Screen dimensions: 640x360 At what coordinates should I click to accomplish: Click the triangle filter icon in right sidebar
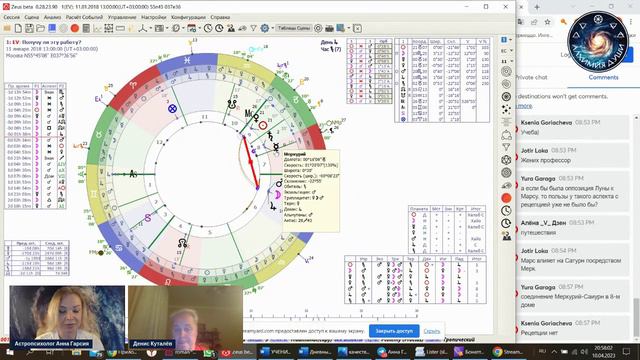pos(506,147)
